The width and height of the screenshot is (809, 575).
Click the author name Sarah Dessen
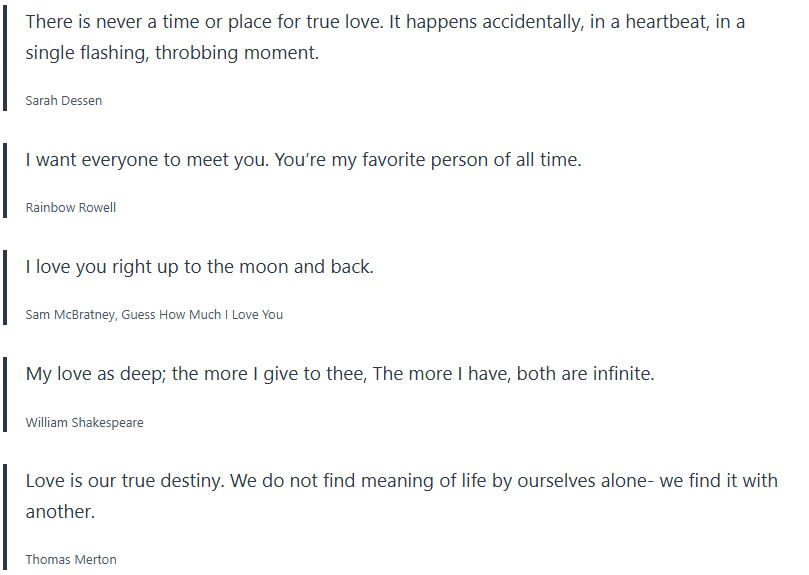[64, 100]
